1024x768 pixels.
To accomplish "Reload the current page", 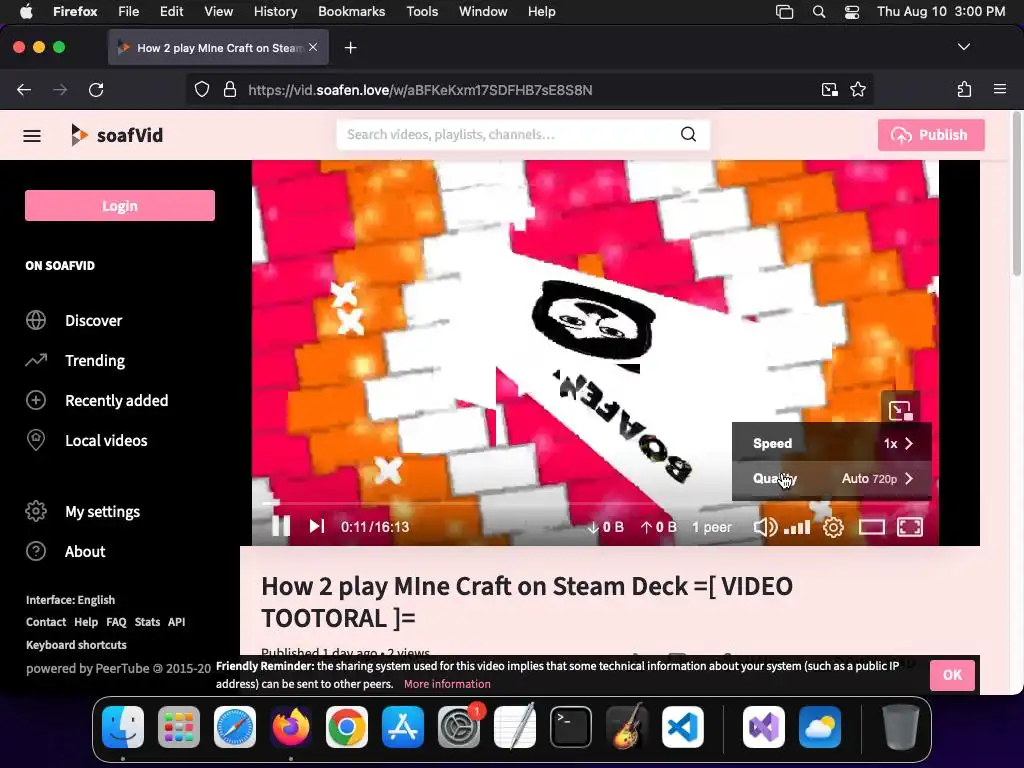I will (96, 89).
